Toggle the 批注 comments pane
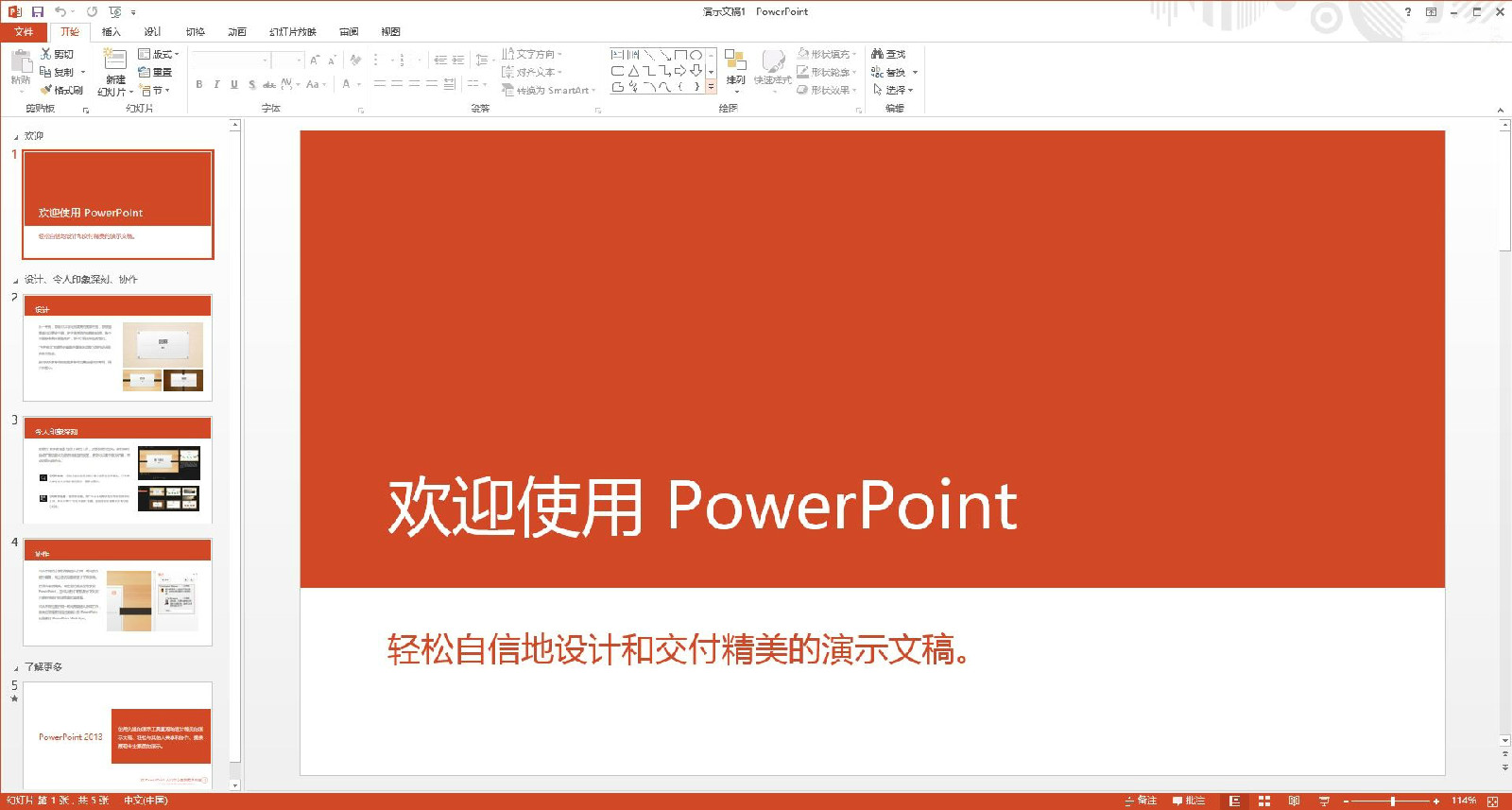Screen dimensions: 1512x810 tap(1189, 801)
